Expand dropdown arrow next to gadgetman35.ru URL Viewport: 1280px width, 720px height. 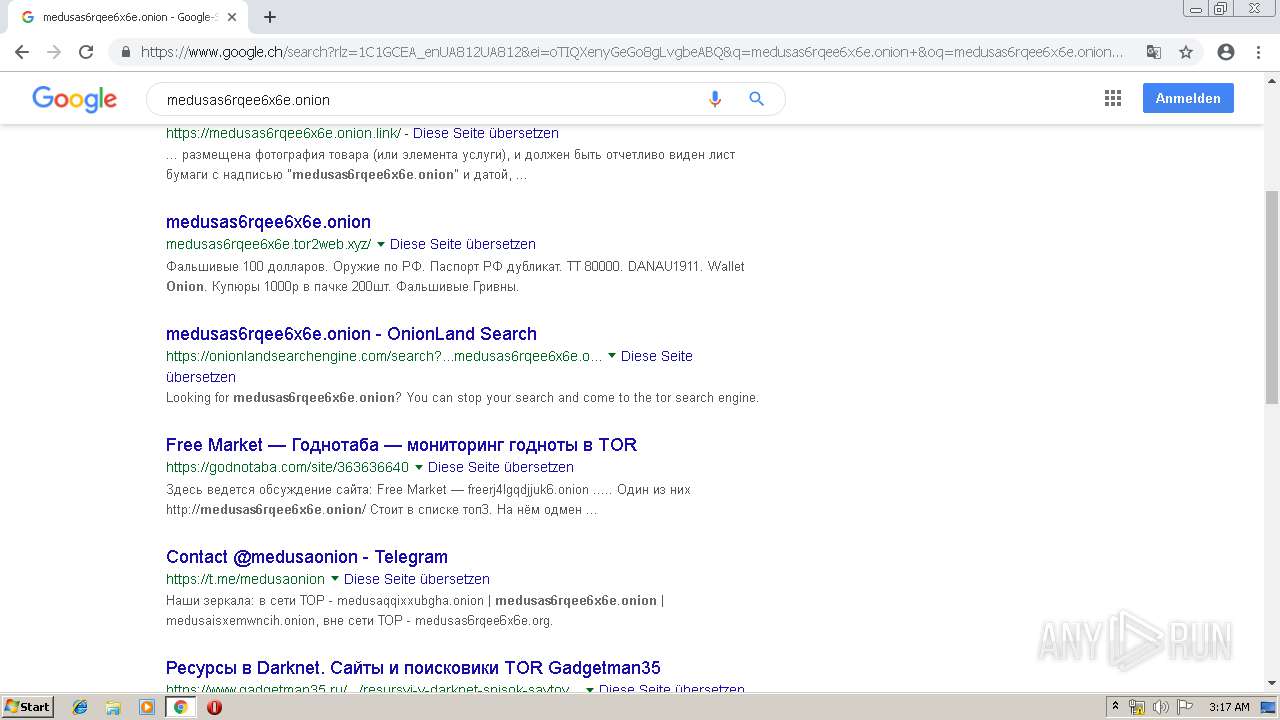[590, 690]
